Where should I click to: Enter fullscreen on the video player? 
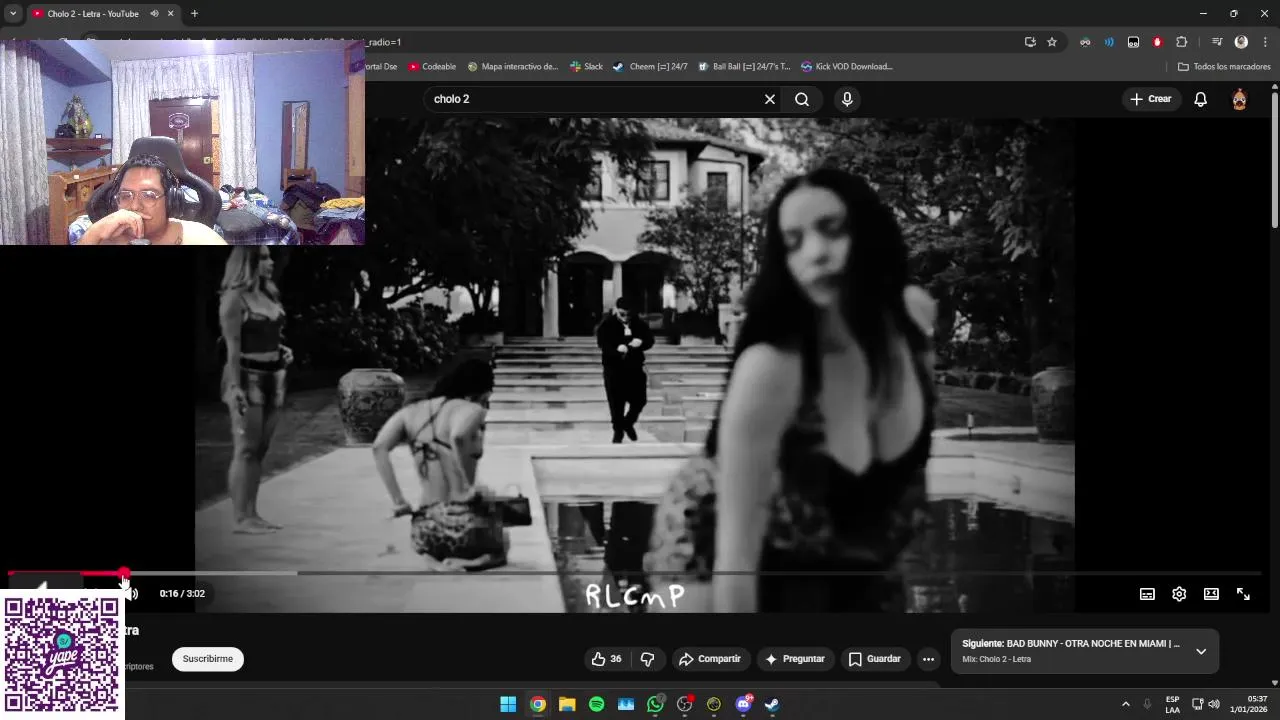[x=1243, y=594]
